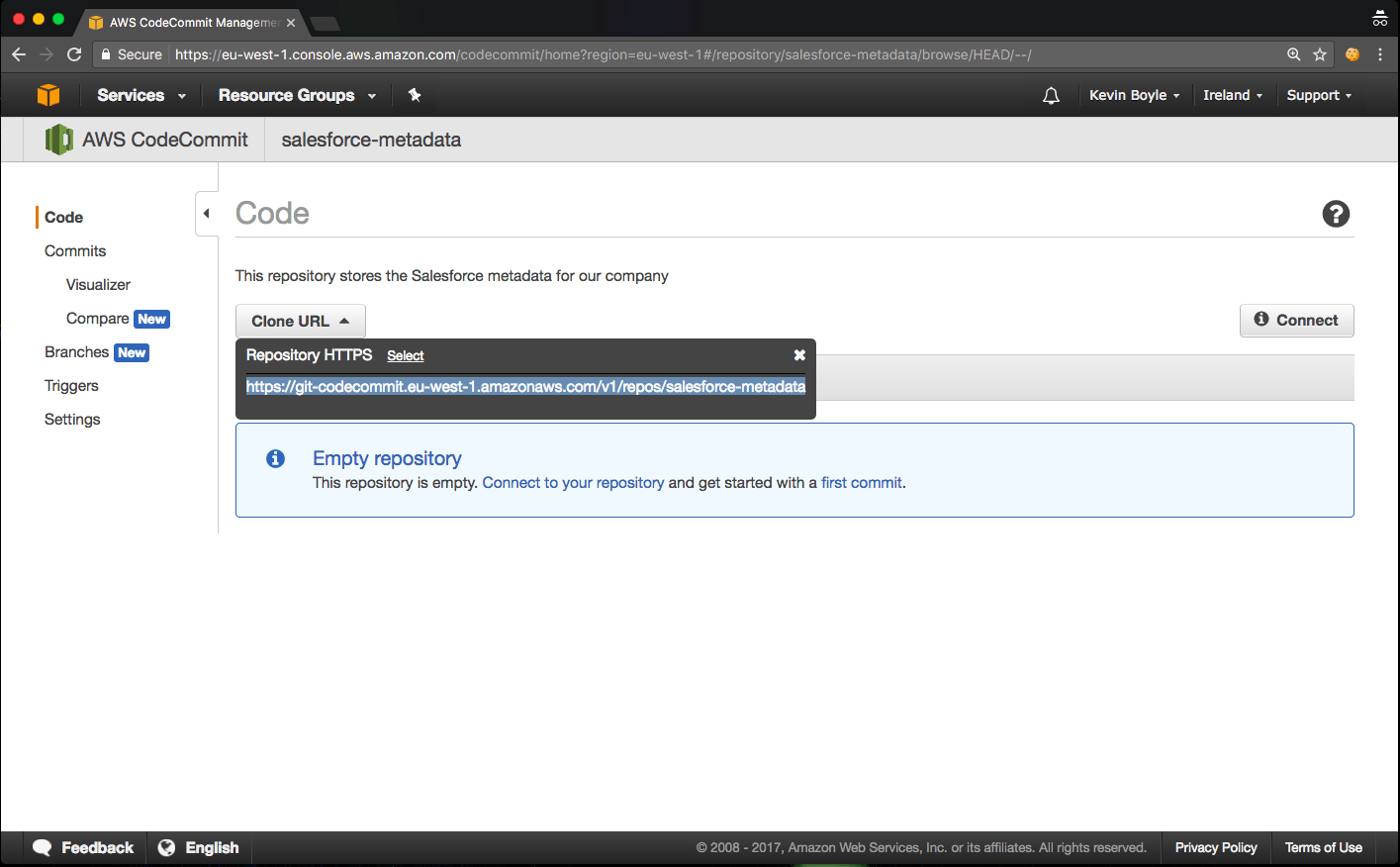Click the incognito icon in title bar

click(x=1380, y=19)
